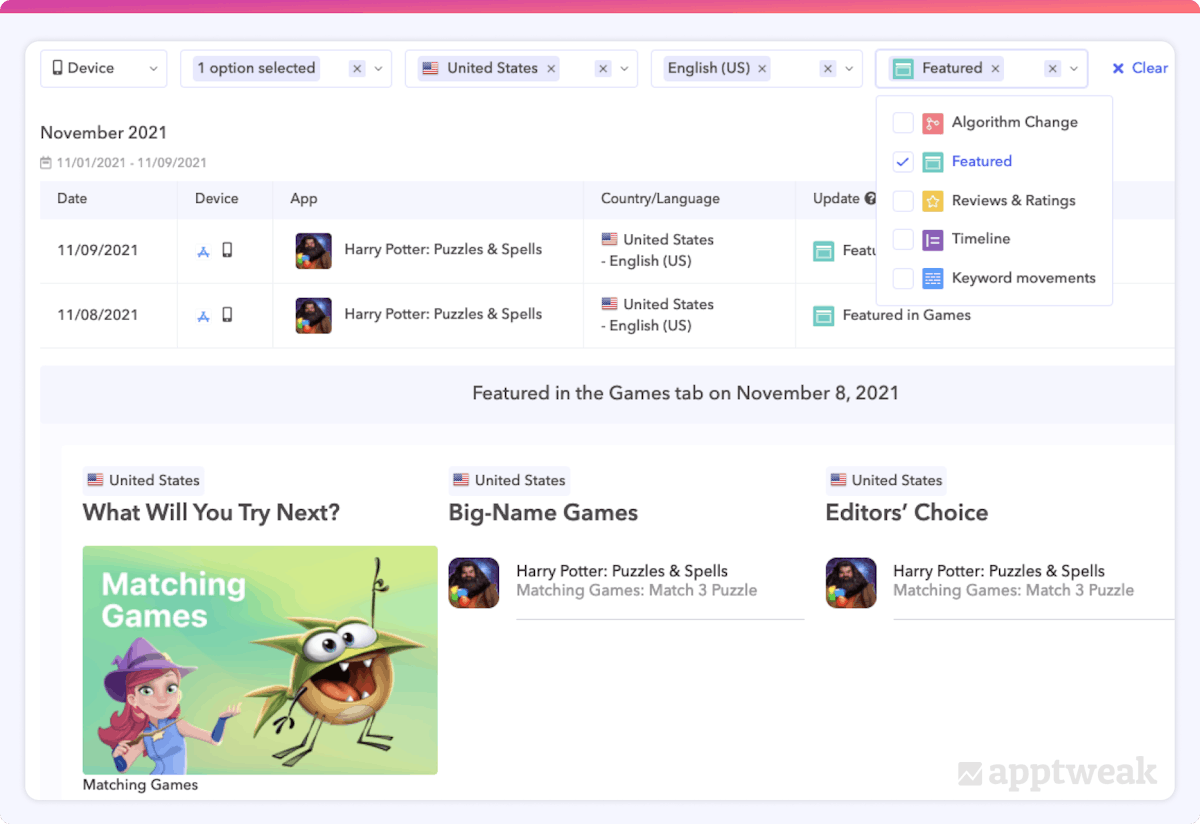
Task: Select Reviews & Ratings from the list
Action: (x=1013, y=201)
